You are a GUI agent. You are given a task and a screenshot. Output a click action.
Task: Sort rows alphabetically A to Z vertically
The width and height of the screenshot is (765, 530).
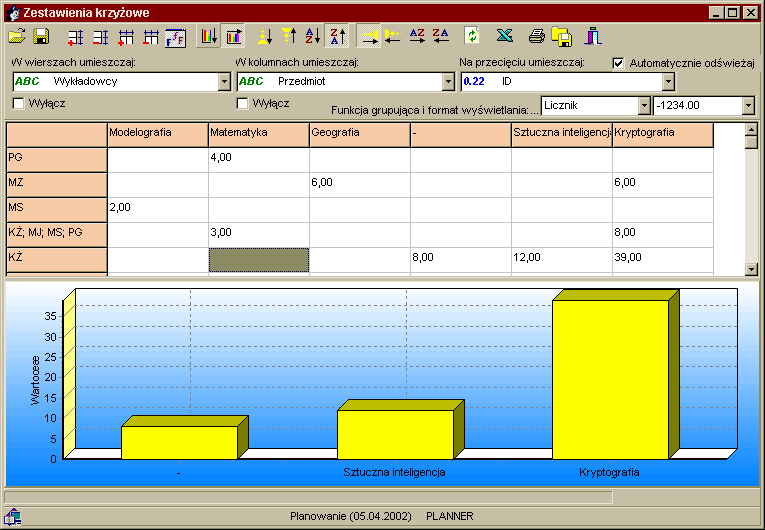(313, 37)
